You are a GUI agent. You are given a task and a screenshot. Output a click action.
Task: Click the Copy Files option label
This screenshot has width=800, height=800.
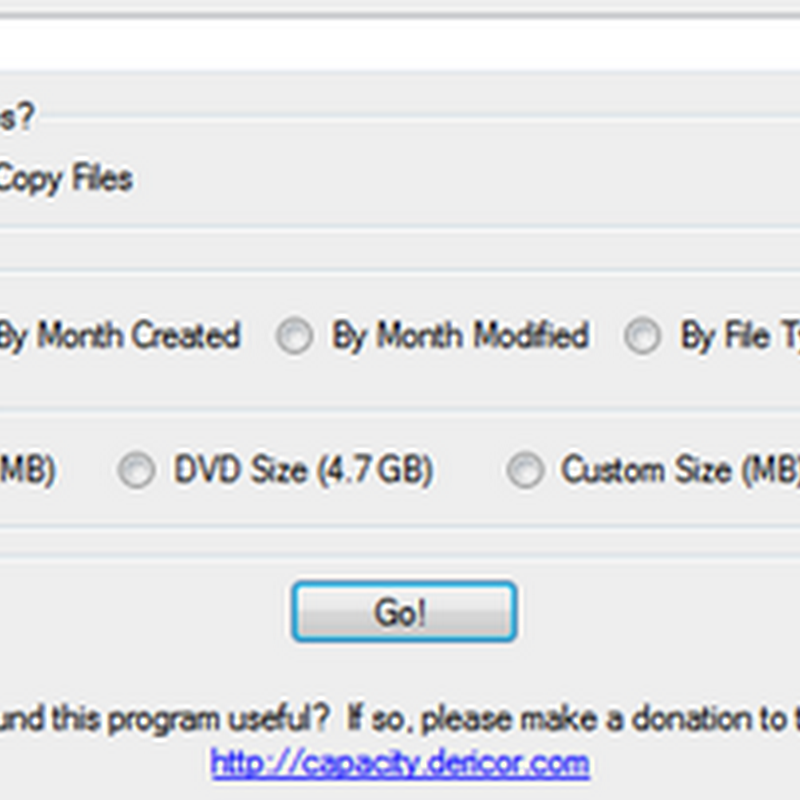(64, 179)
